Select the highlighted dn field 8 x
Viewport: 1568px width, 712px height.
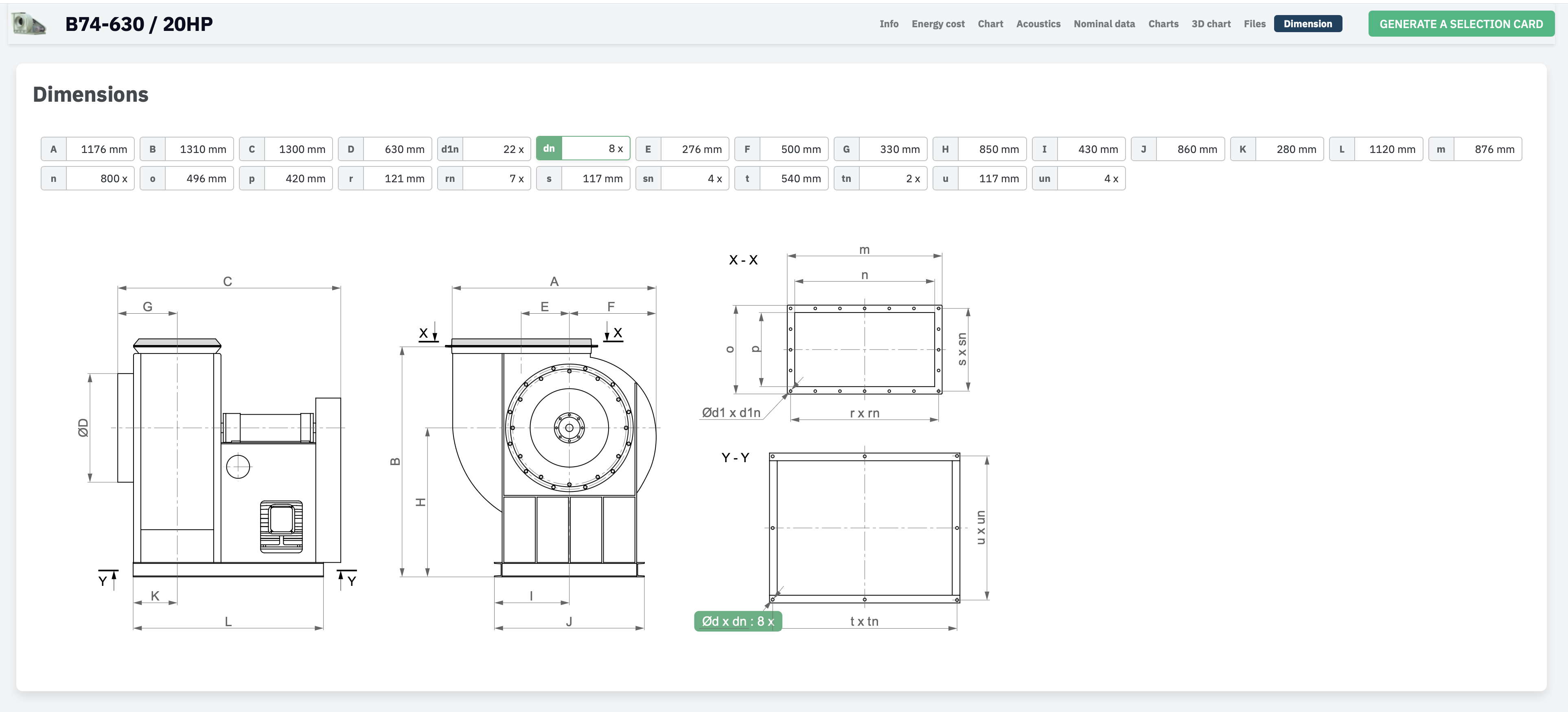(x=583, y=149)
